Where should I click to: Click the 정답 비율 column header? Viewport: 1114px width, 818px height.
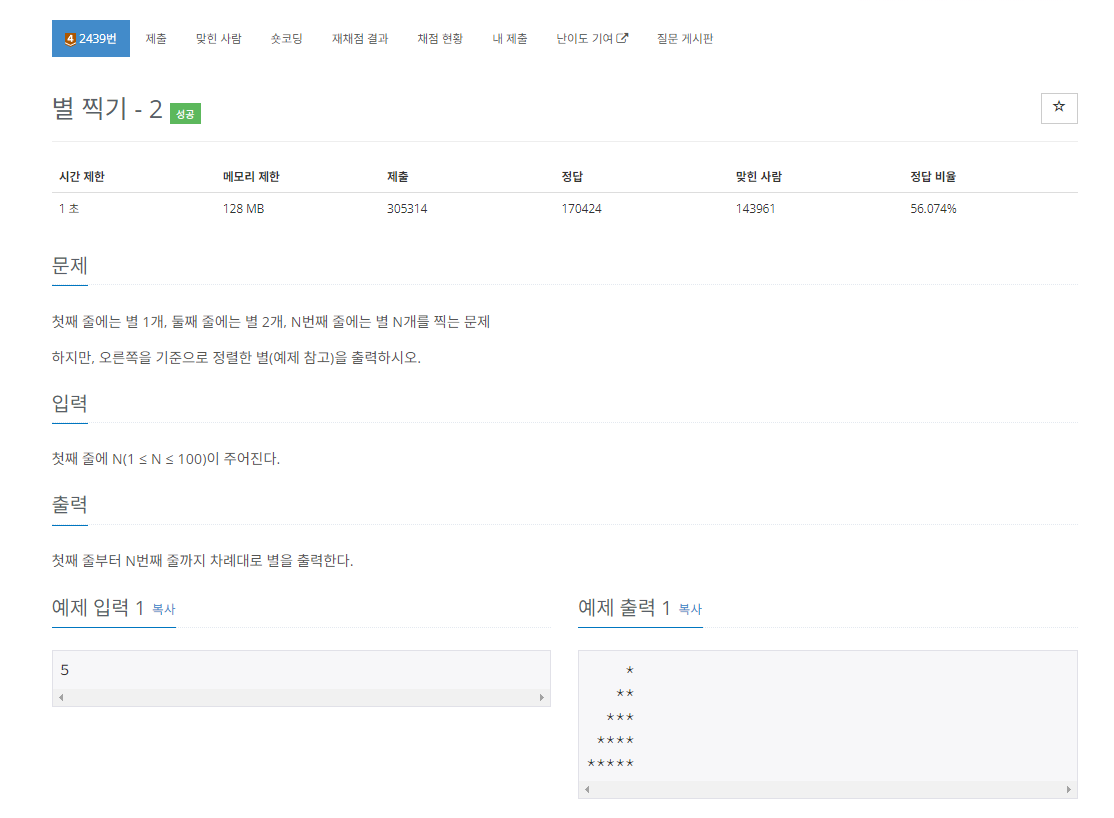click(933, 176)
